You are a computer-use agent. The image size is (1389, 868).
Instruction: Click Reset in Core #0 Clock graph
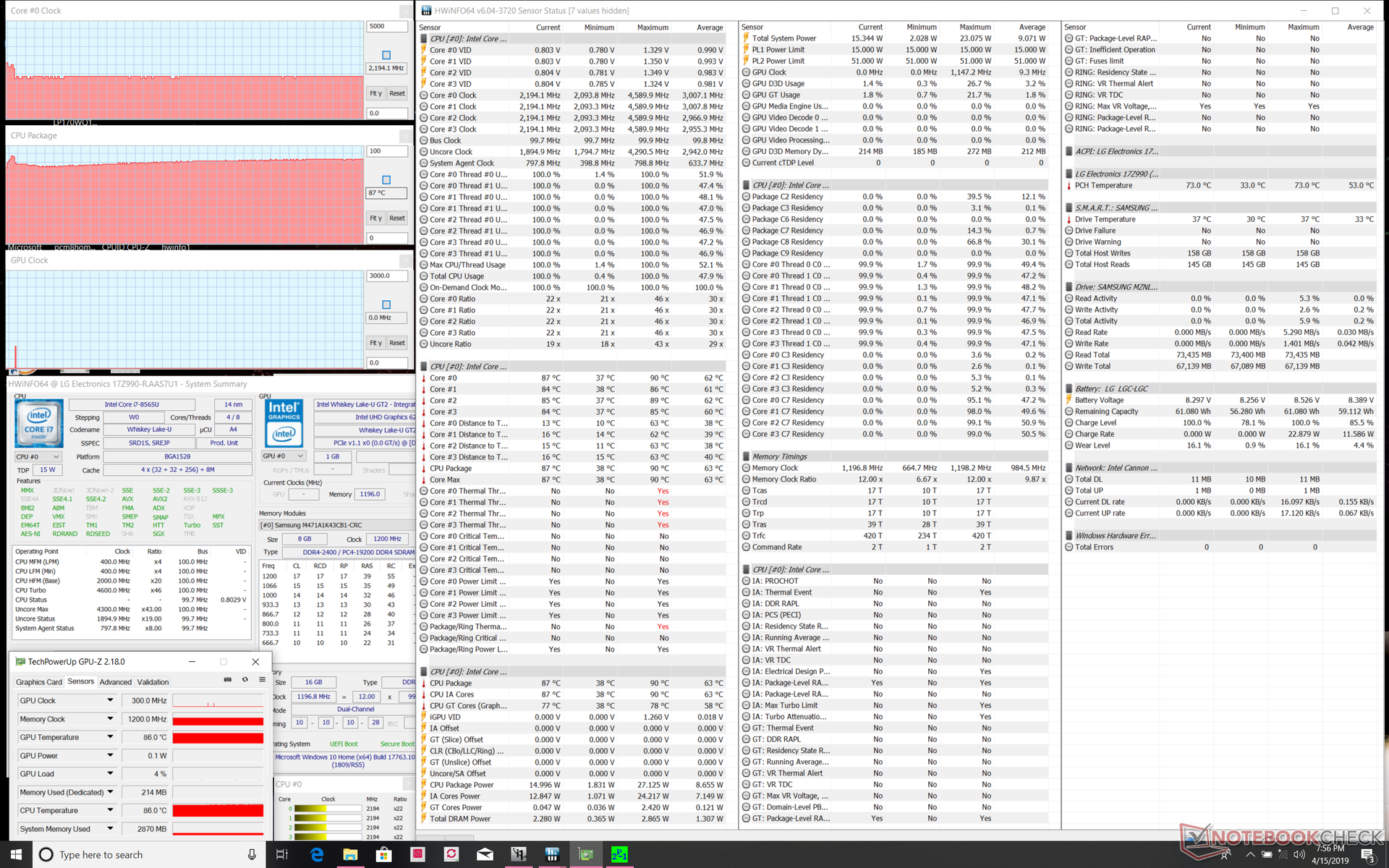click(x=397, y=93)
